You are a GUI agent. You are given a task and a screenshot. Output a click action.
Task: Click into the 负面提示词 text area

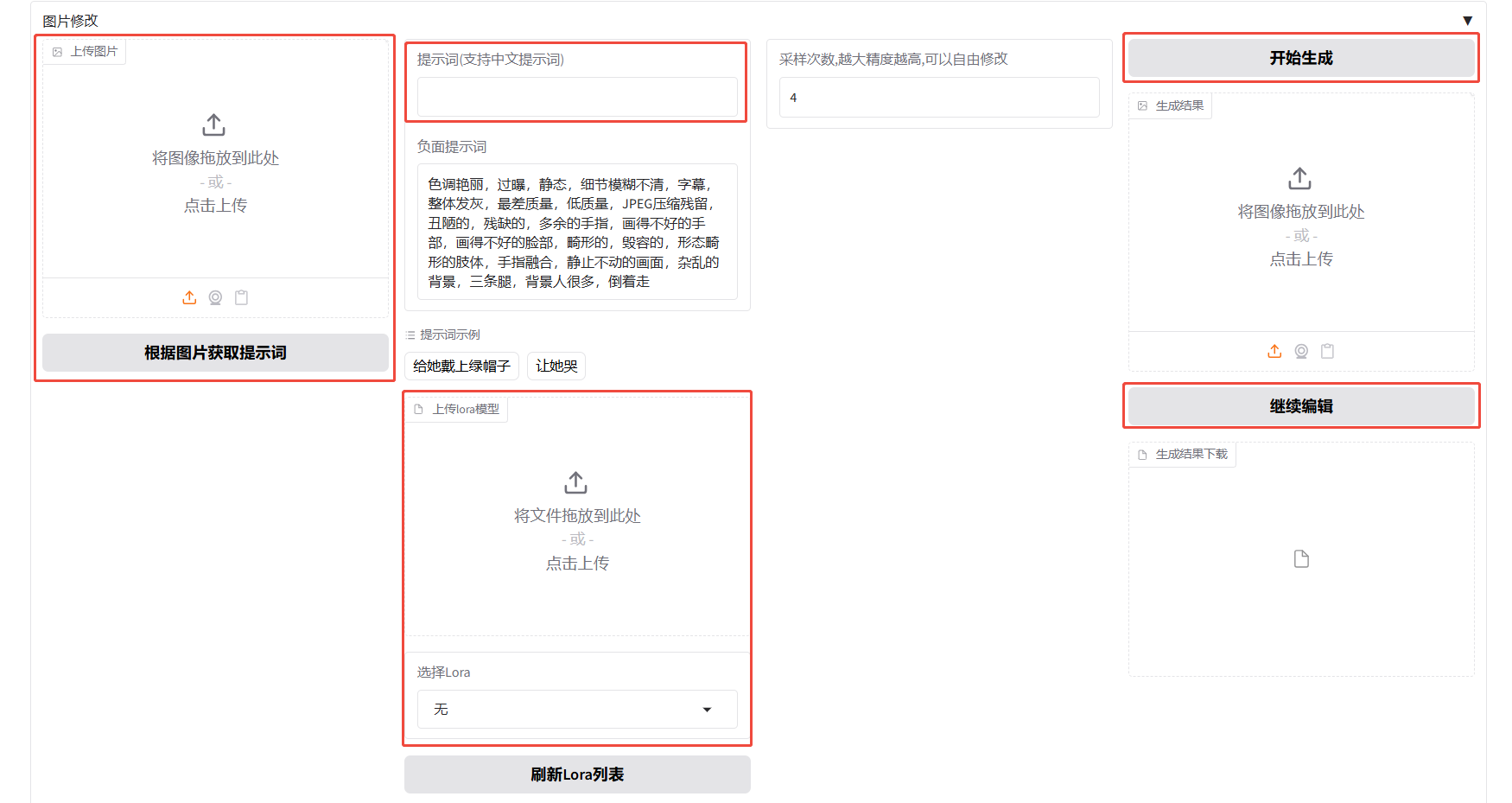[x=576, y=232]
